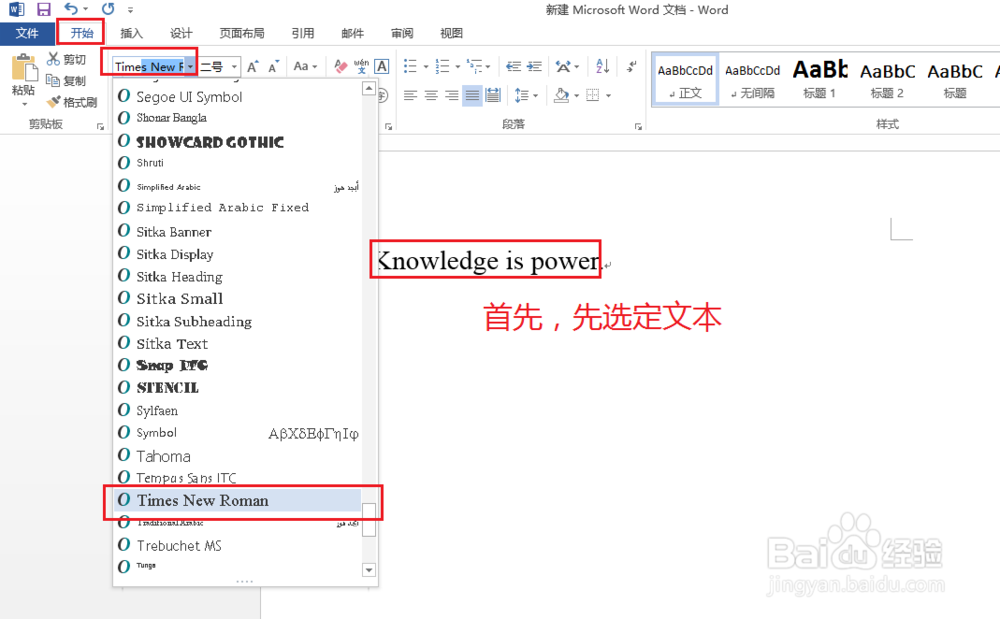Viewport: 1000px width, 619px height.
Task: Switch to the Design (设计) tab
Action: pyautogui.click(x=181, y=33)
